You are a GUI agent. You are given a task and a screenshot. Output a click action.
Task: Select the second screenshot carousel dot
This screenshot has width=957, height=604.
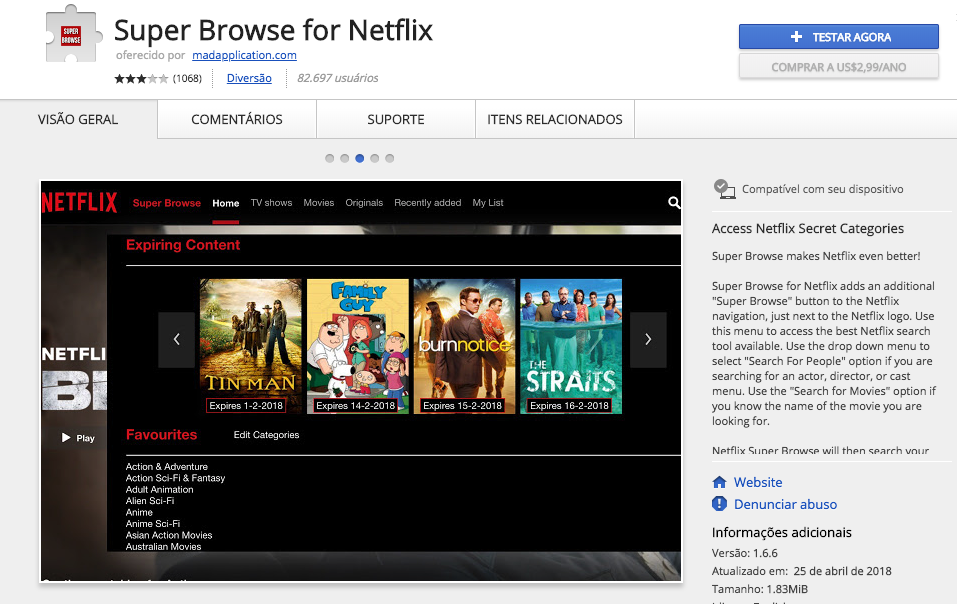tap(345, 159)
